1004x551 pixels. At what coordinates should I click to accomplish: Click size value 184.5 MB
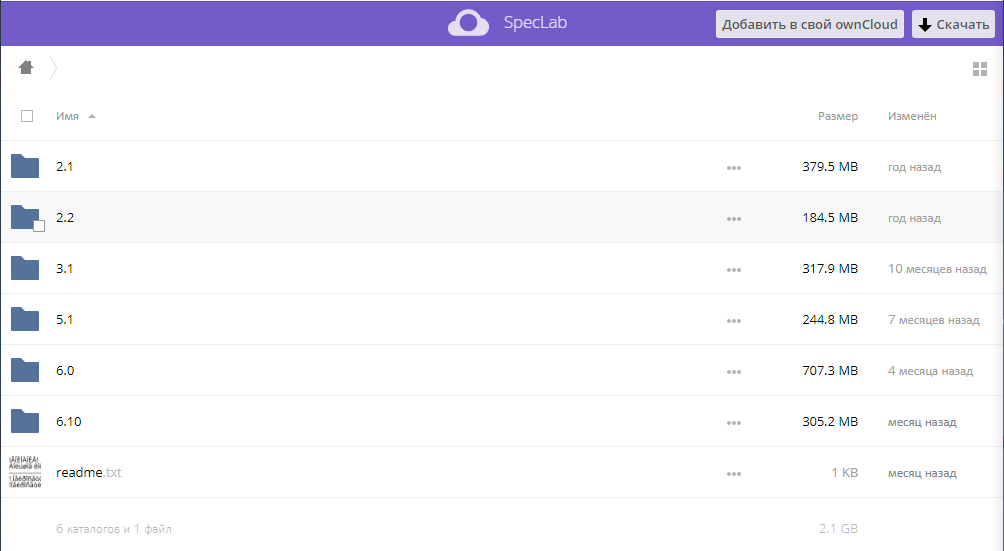pos(830,218)
